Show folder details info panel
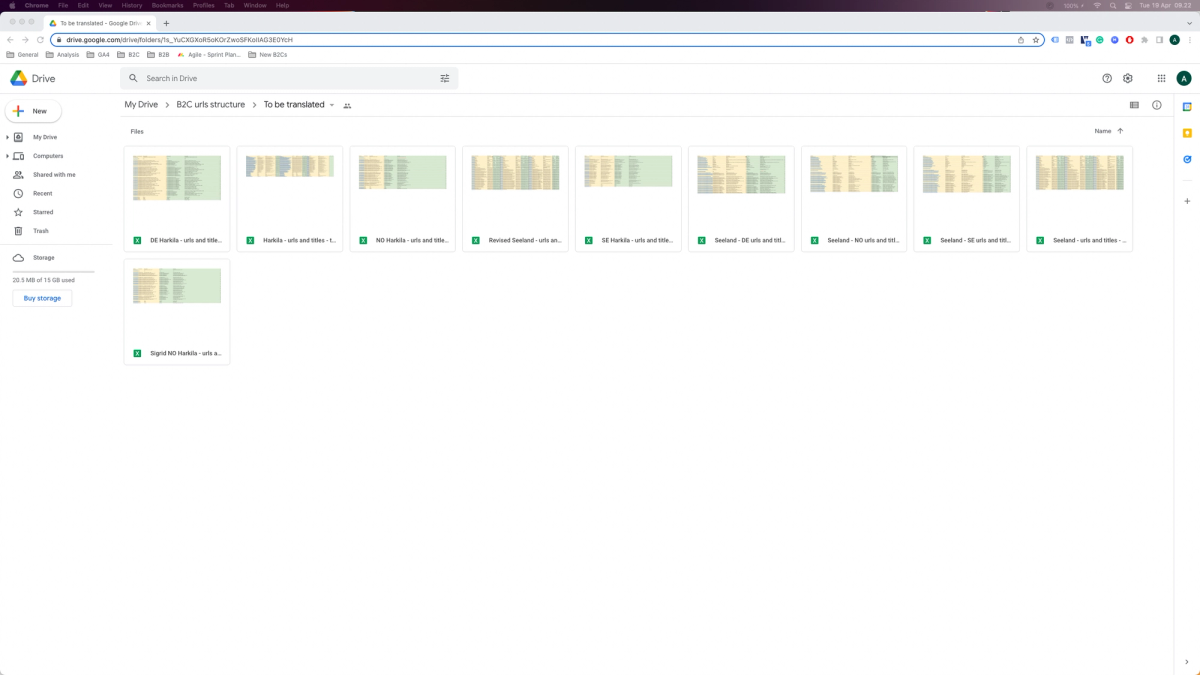Screen dimensions: 1200x675 click(x=1157, y=105)
